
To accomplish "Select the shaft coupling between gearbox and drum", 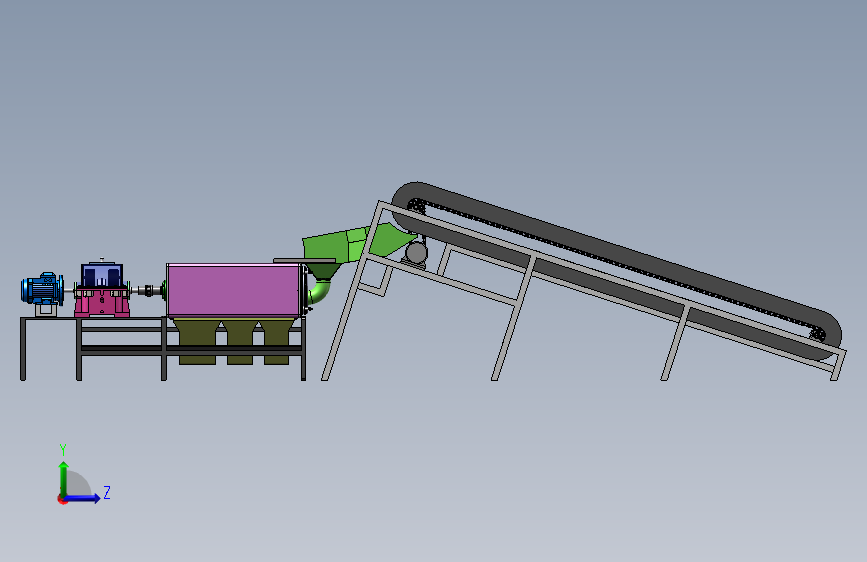I will click(x=149, y=290).
